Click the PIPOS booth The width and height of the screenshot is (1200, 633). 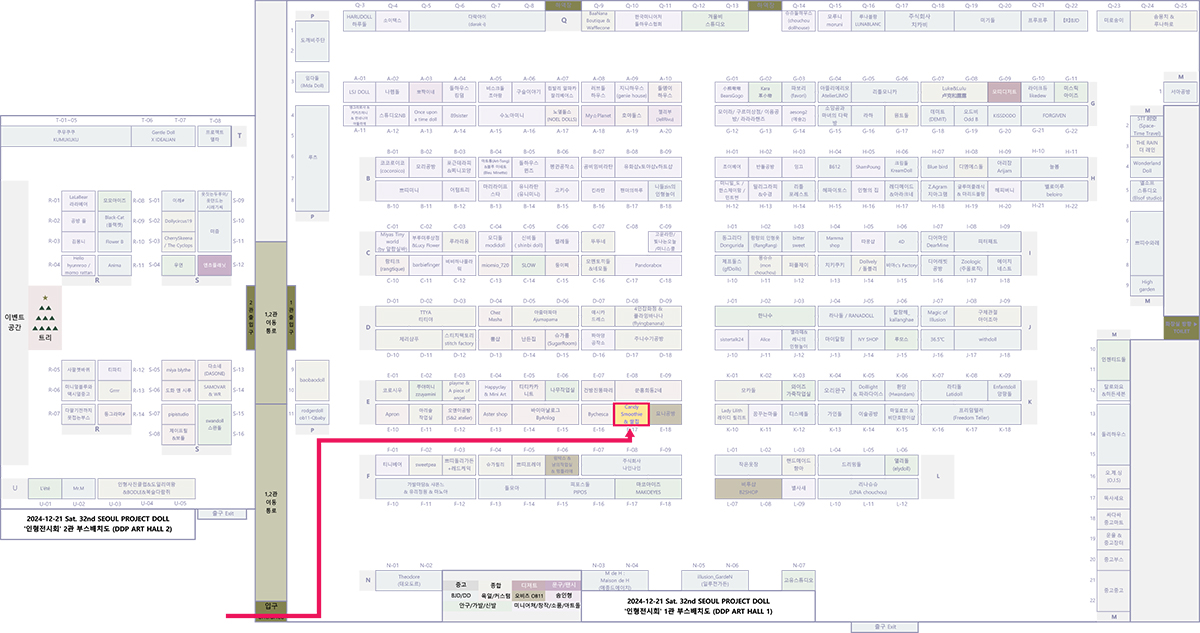(580, 488)
